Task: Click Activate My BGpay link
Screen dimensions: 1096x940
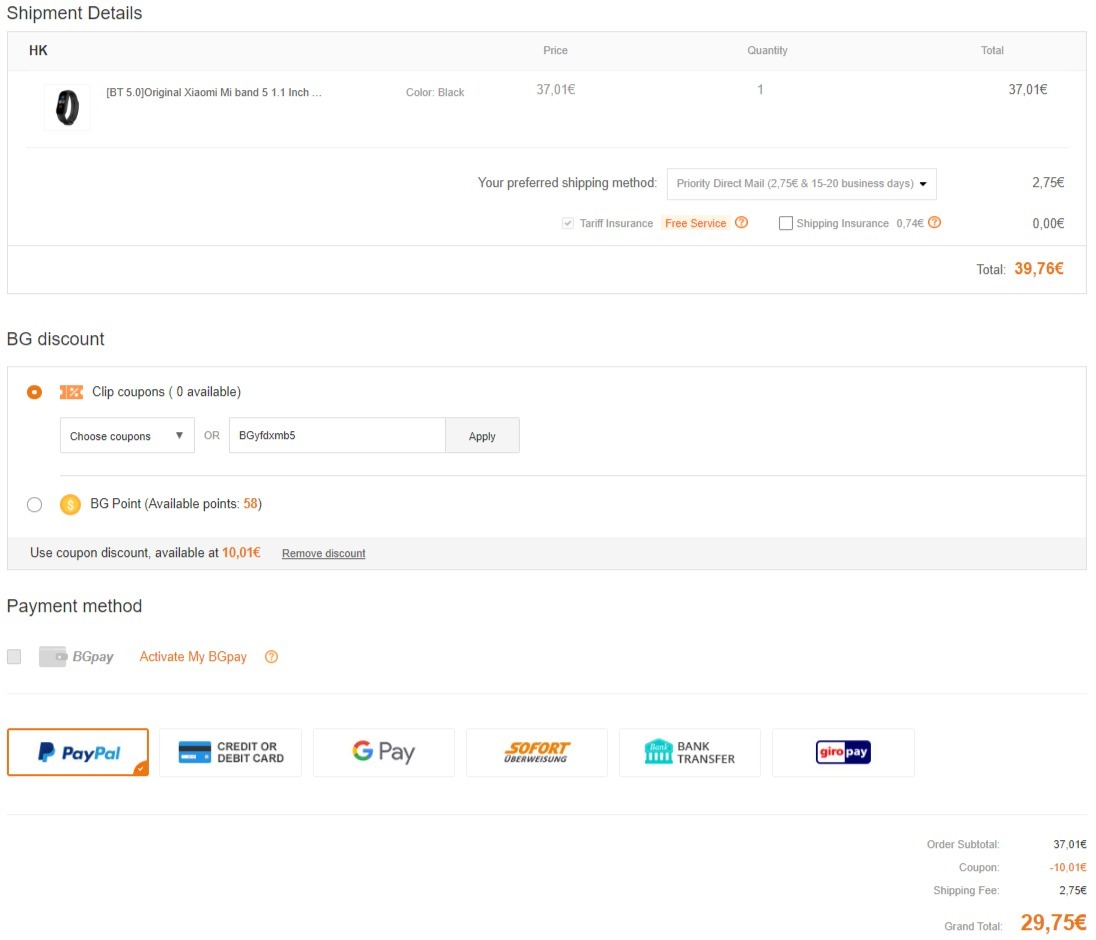Action: pos(193,656)
